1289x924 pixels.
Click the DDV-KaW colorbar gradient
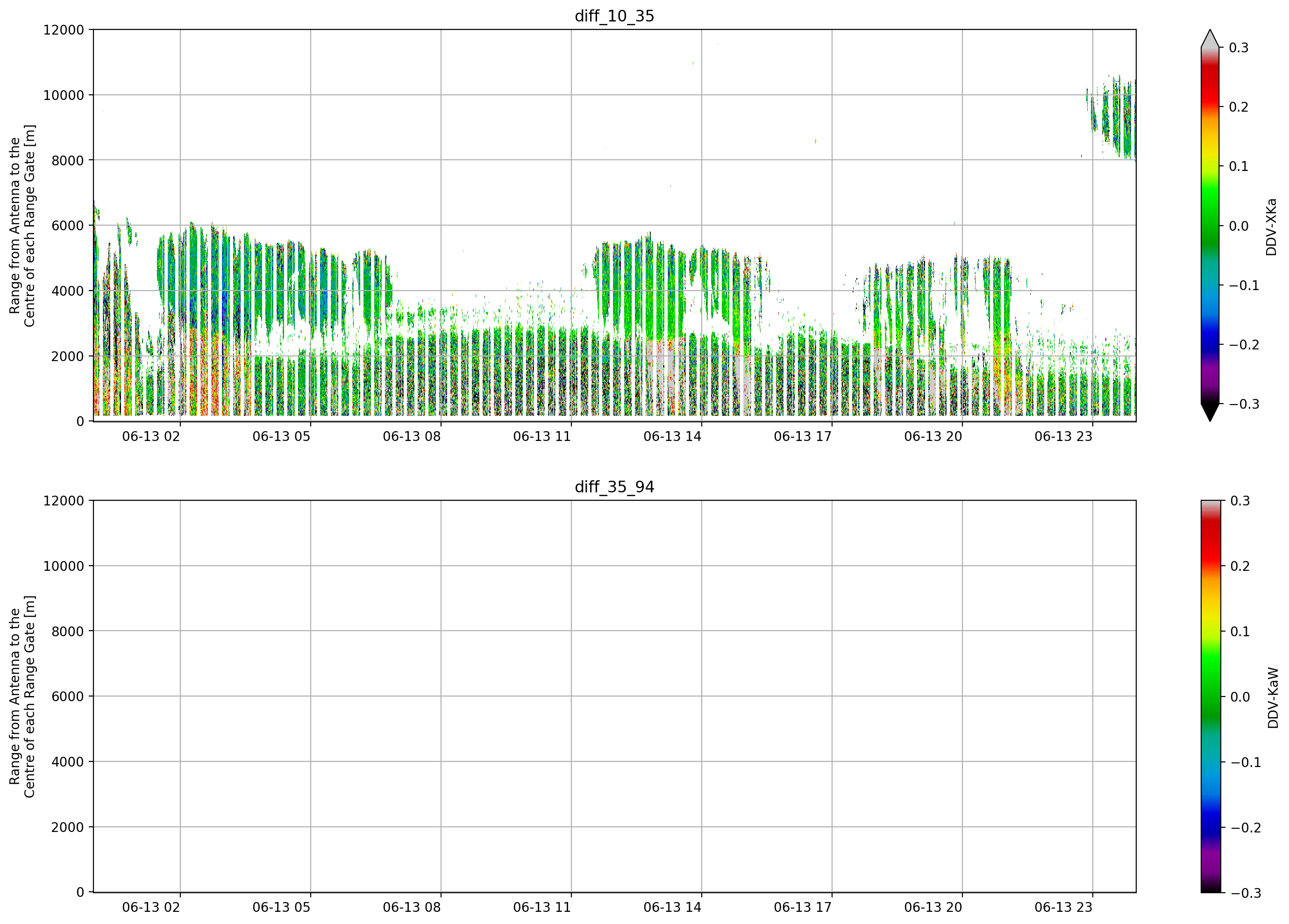tap(1210, 697)
